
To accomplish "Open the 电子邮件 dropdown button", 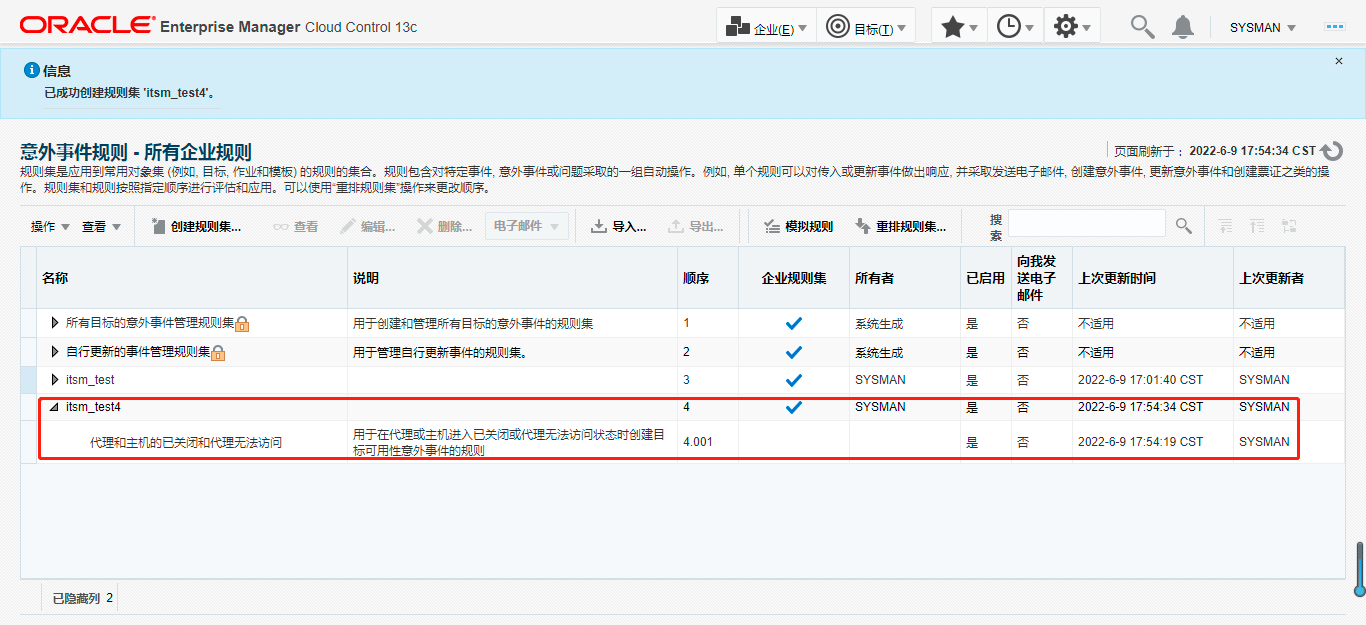I will point(527,226).
